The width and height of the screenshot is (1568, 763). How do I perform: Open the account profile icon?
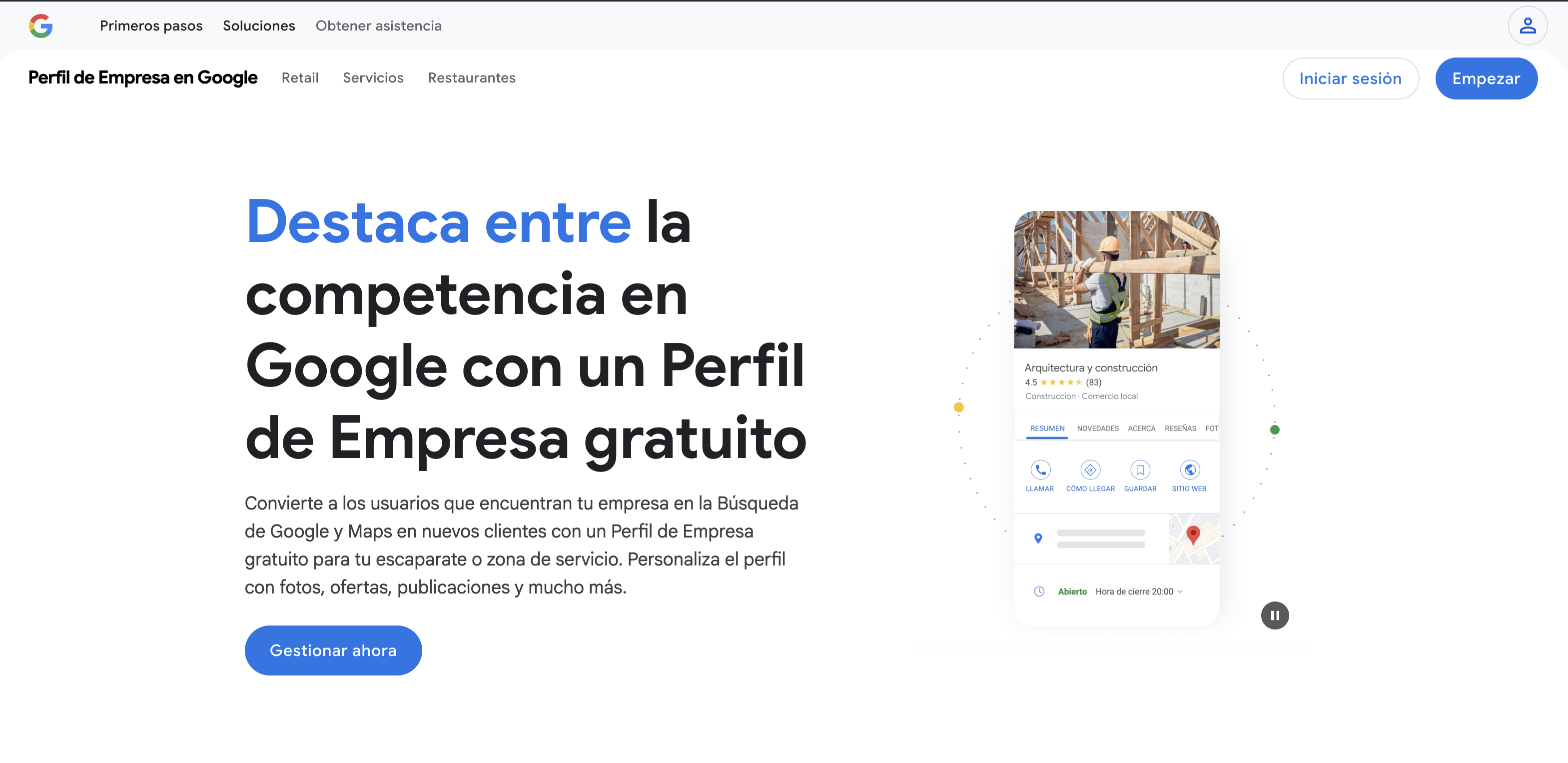pyautogui.click(x=1527, y=25)
